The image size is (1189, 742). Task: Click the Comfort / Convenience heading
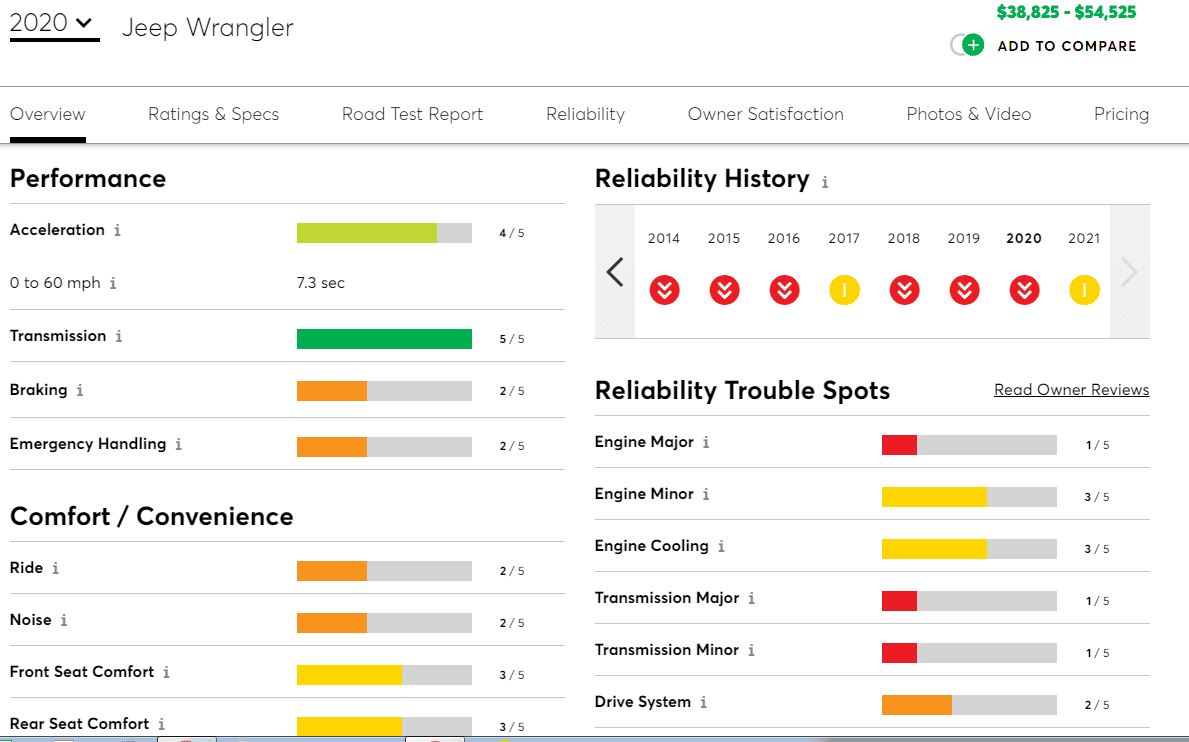[x=152, y=516]
